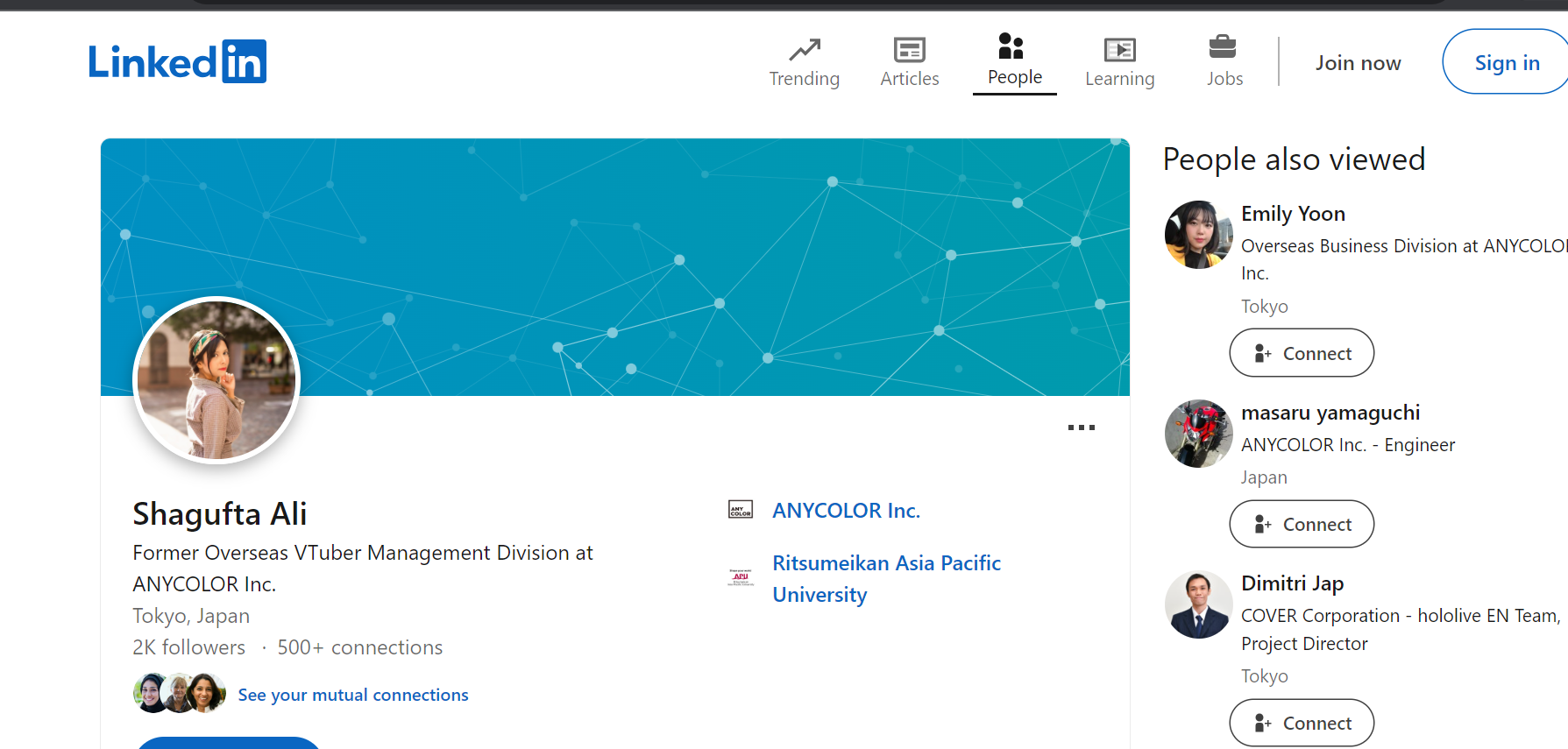Click the LinkedIn logo
1568x749 pixels.
(177, 61)
